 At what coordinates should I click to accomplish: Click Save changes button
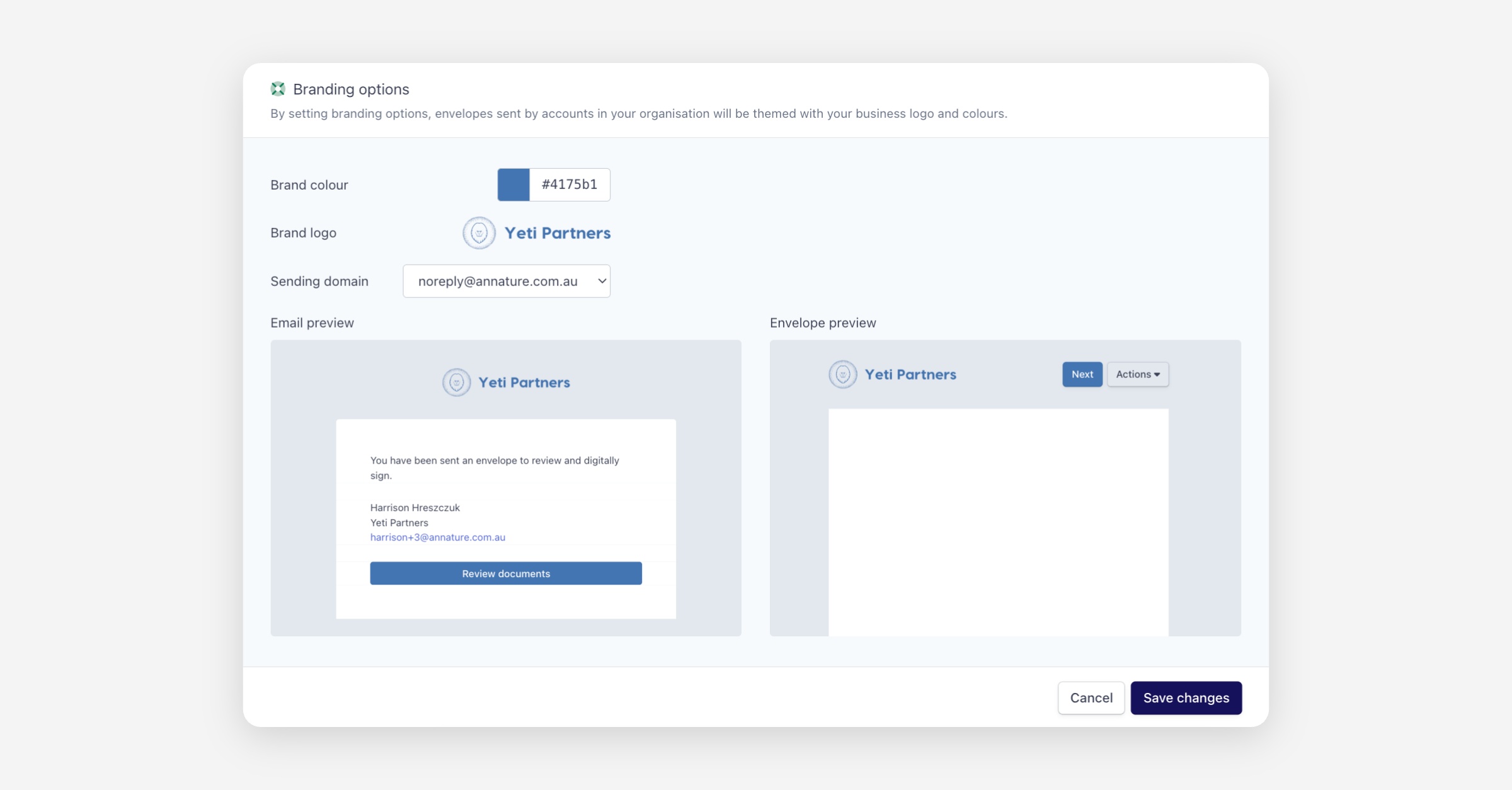pos(1186,697)
